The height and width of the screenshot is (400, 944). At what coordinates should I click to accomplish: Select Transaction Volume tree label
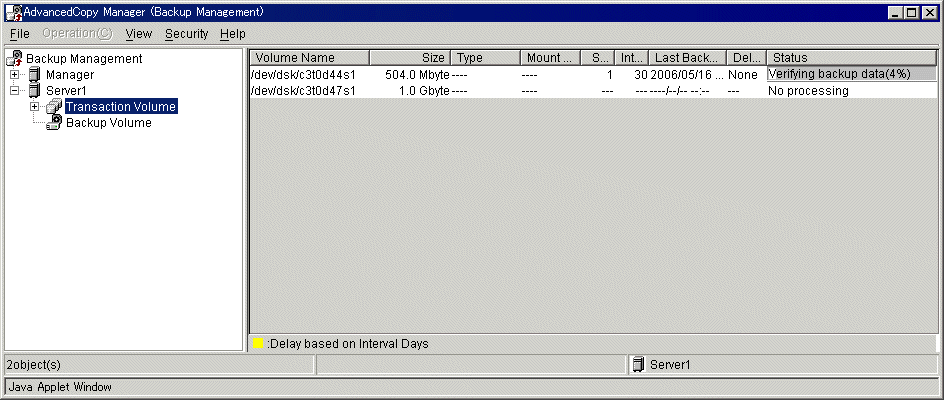click(121, 107)
